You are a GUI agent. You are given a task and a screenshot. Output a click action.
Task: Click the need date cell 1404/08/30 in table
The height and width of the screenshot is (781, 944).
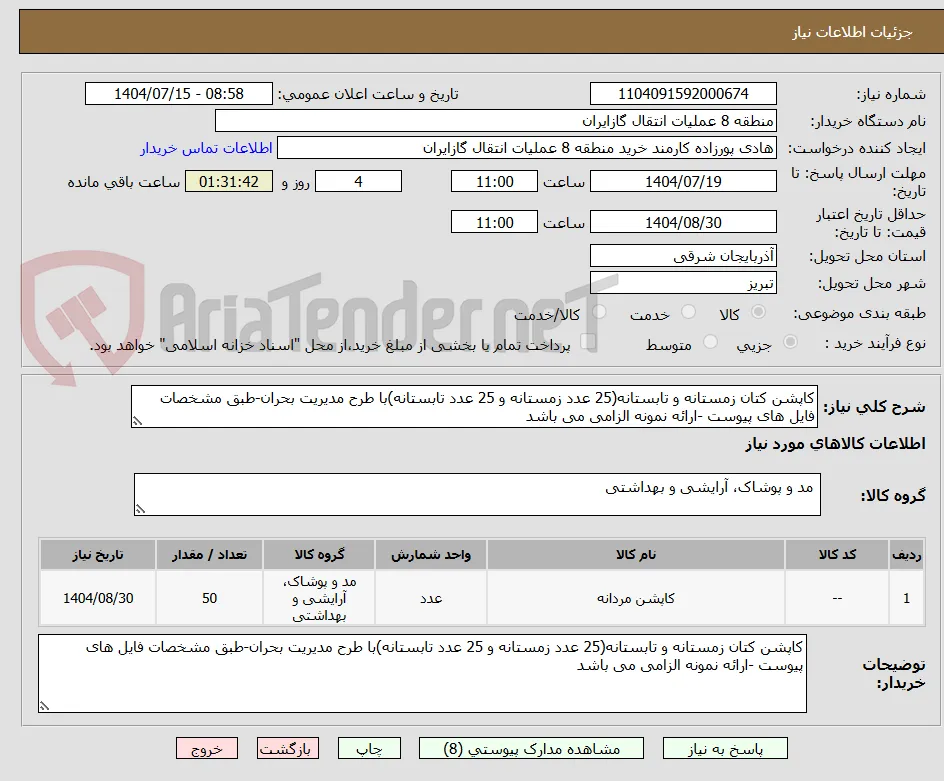[98, 598]
